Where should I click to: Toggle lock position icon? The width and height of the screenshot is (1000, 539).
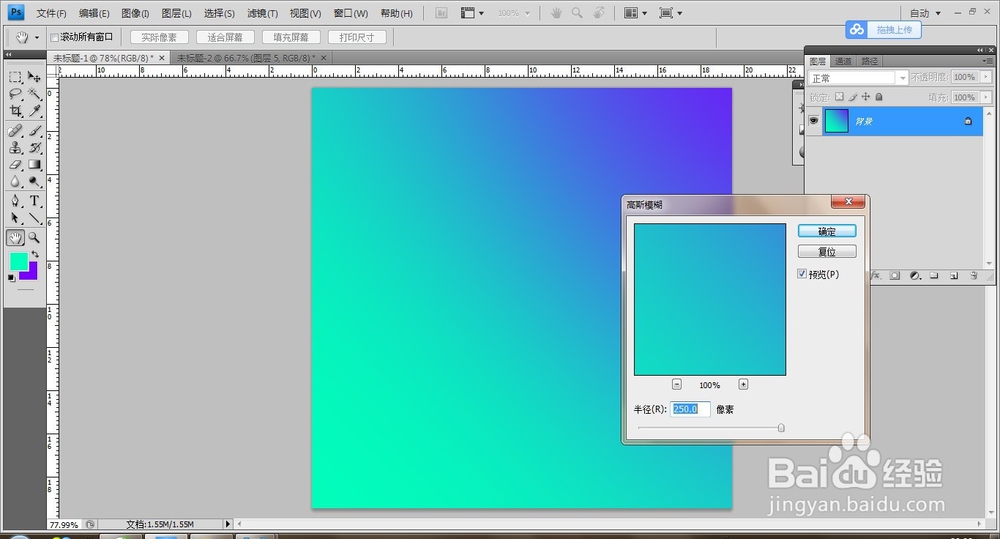point(865,97)
